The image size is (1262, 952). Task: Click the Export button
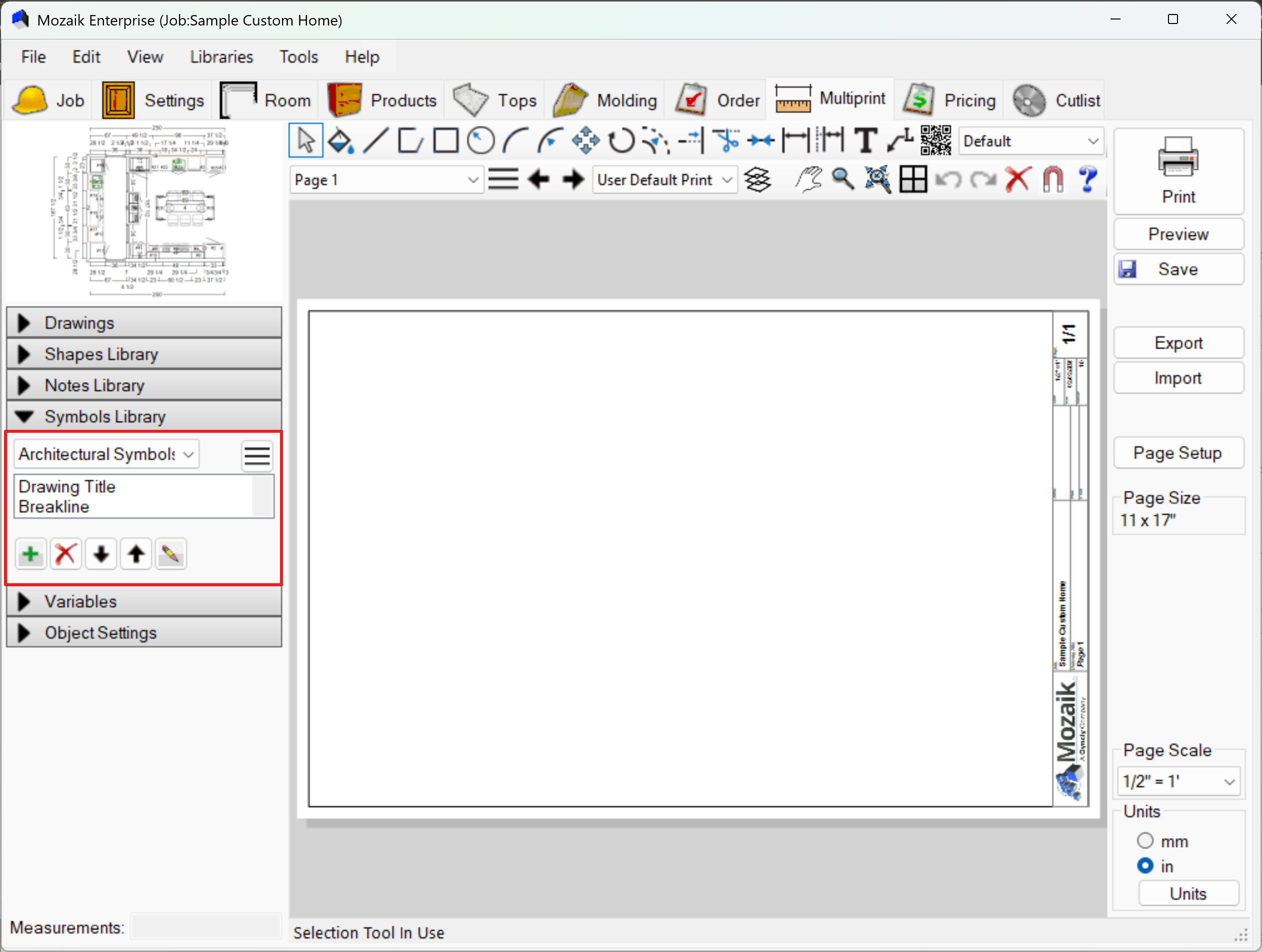click(1178, 343)
